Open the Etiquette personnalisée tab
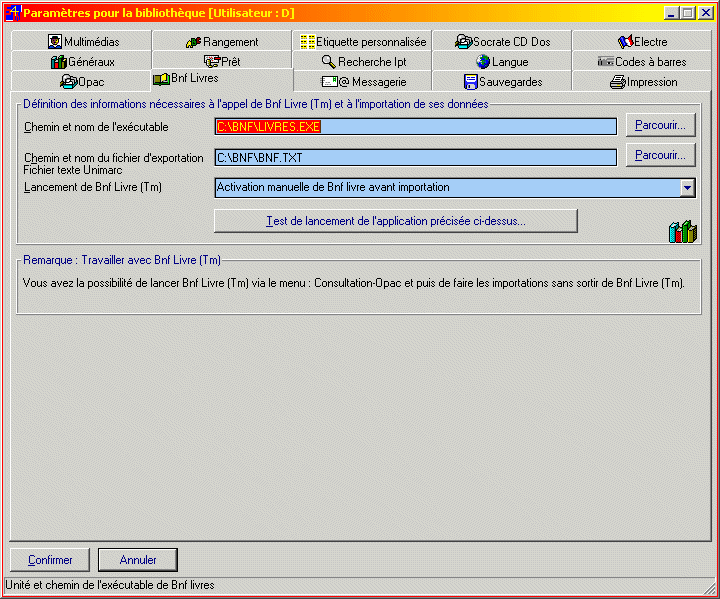The height and width of the screenshot is (599, 720). click(x=363, y=41)
